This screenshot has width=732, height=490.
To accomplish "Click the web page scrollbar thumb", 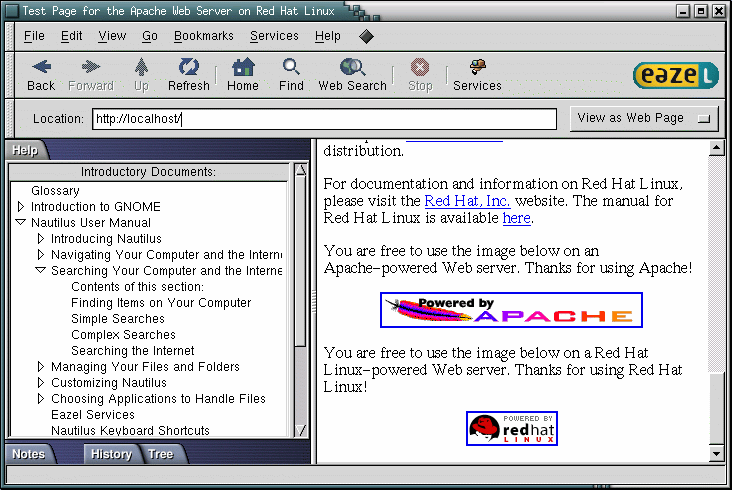I will coord(717,409).
